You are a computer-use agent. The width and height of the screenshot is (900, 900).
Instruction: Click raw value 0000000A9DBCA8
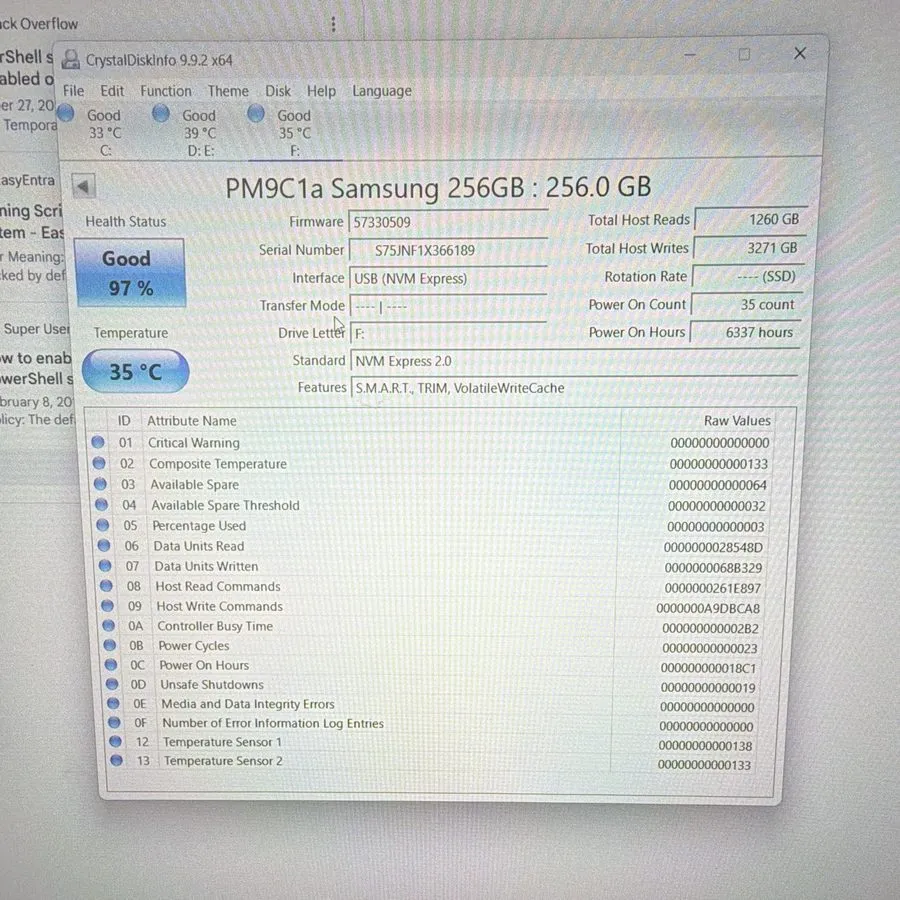click(708, 608)
